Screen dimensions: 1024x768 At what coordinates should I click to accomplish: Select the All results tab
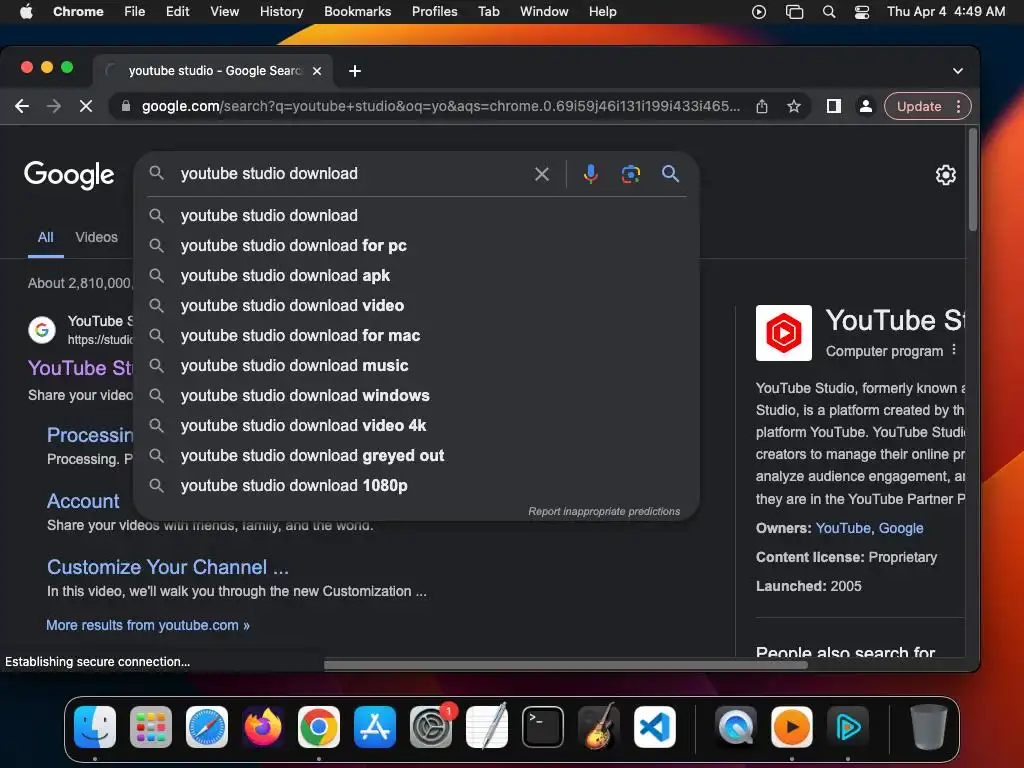click(x=45, y=237)
